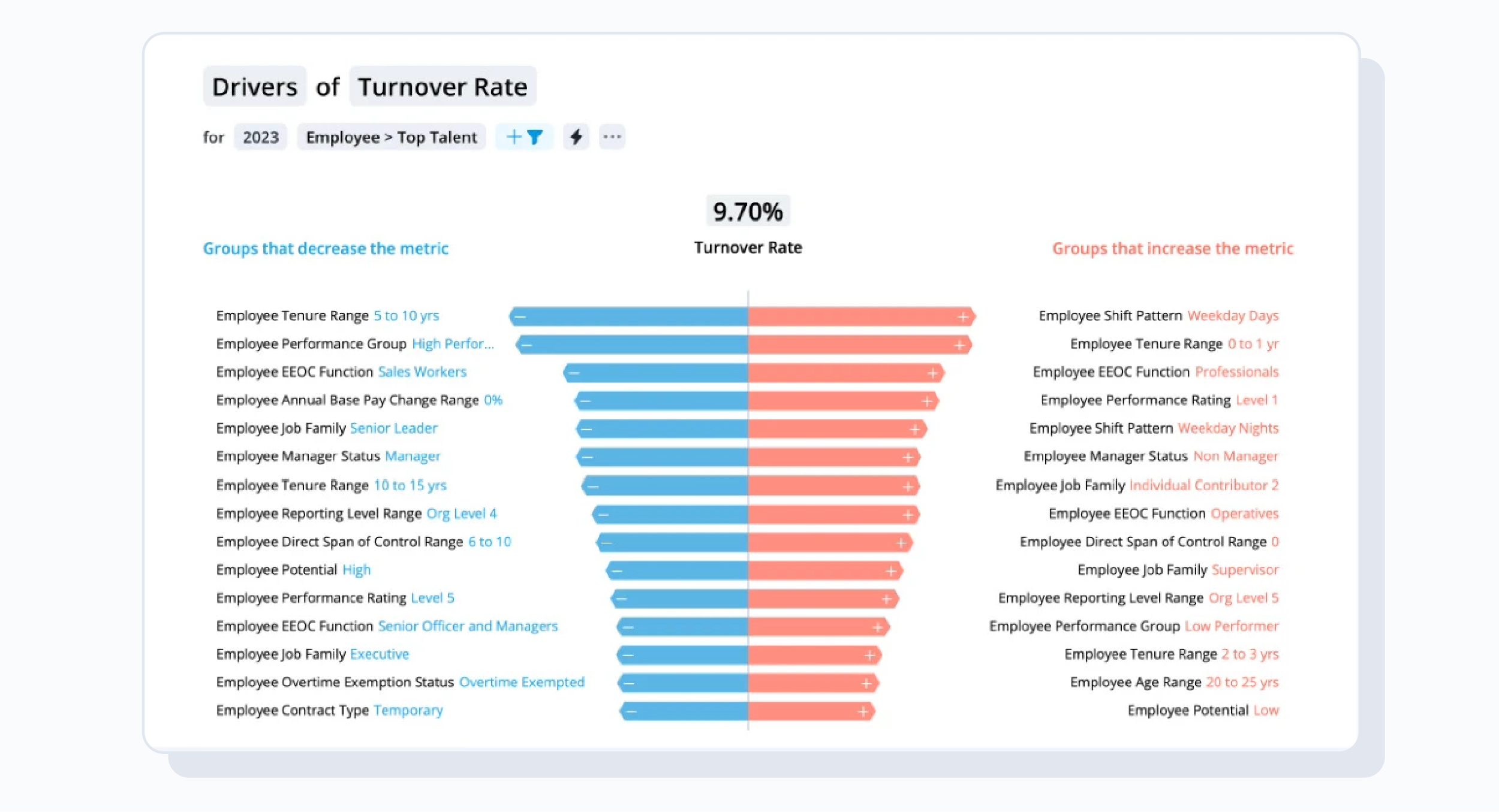Image resolution: width=1499 pixels, height=812 pixels.
Task: Click 'Senior Officer and Managers' label
Action: click(468, 626)
